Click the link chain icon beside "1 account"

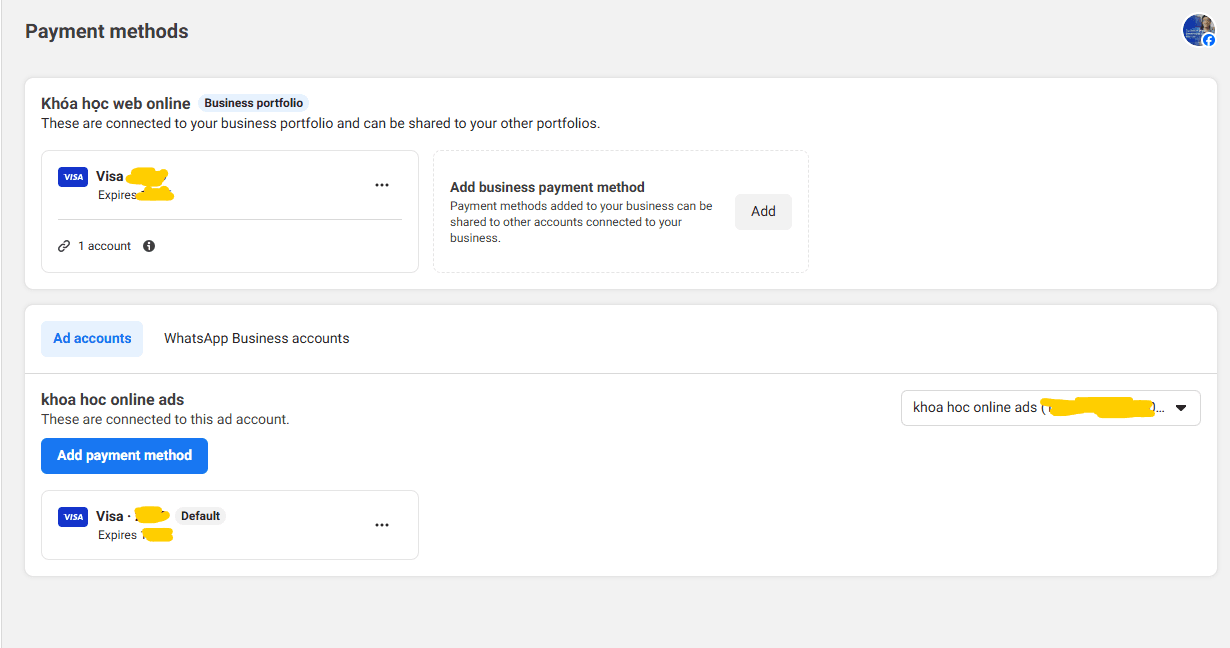[x=63, y=245]
